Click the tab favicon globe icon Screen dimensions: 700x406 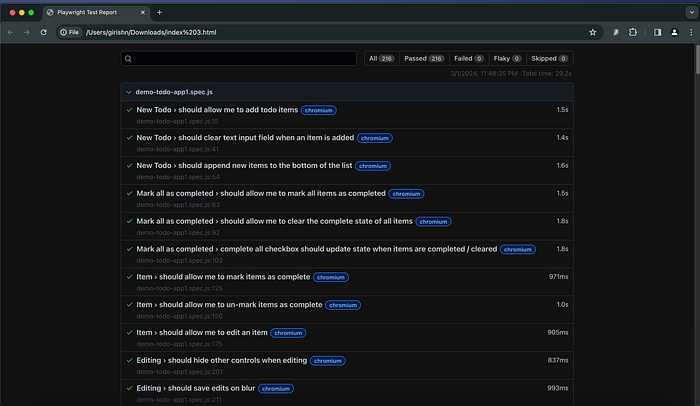pyautogui.click(x=50, y=13)
